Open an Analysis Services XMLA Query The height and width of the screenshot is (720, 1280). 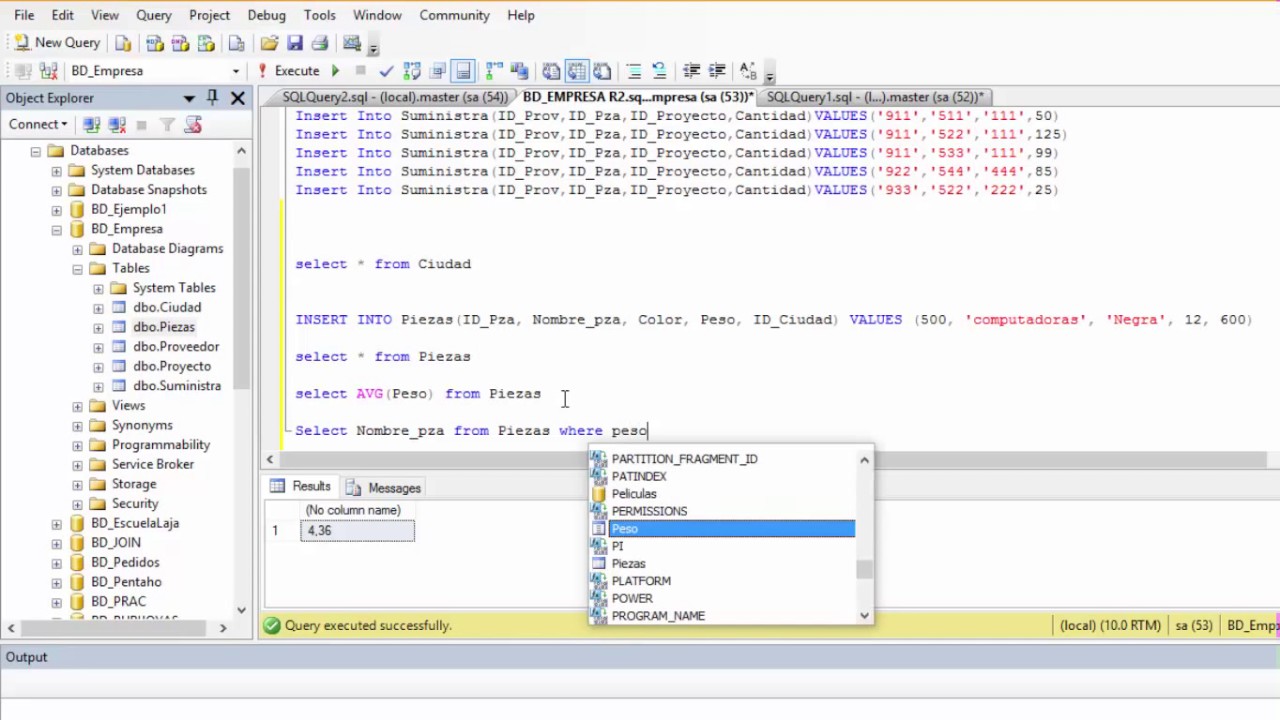206,43
